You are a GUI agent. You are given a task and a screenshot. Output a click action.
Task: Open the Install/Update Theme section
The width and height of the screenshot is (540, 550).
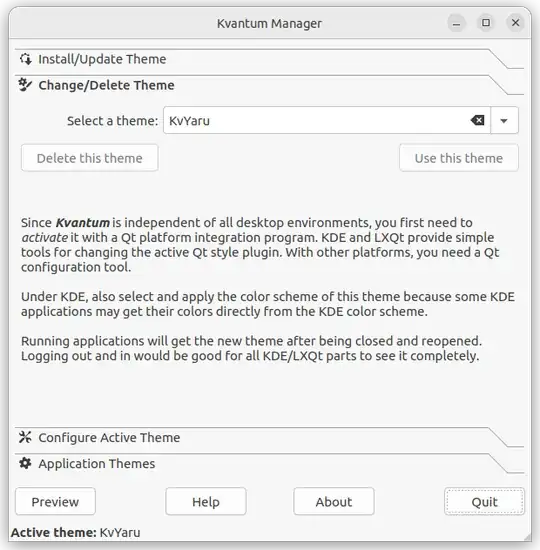point(269,59)
